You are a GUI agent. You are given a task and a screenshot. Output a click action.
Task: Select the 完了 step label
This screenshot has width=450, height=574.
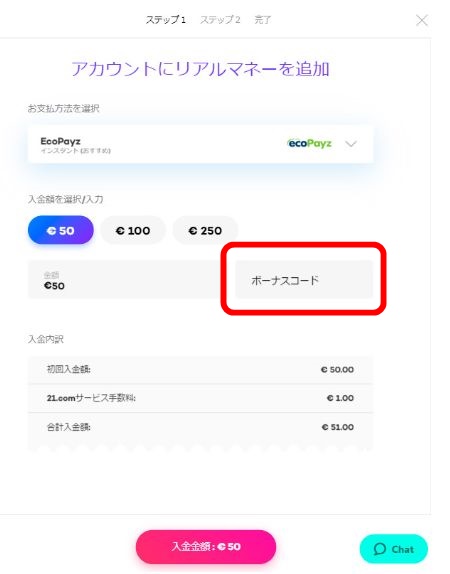(263, 20)
